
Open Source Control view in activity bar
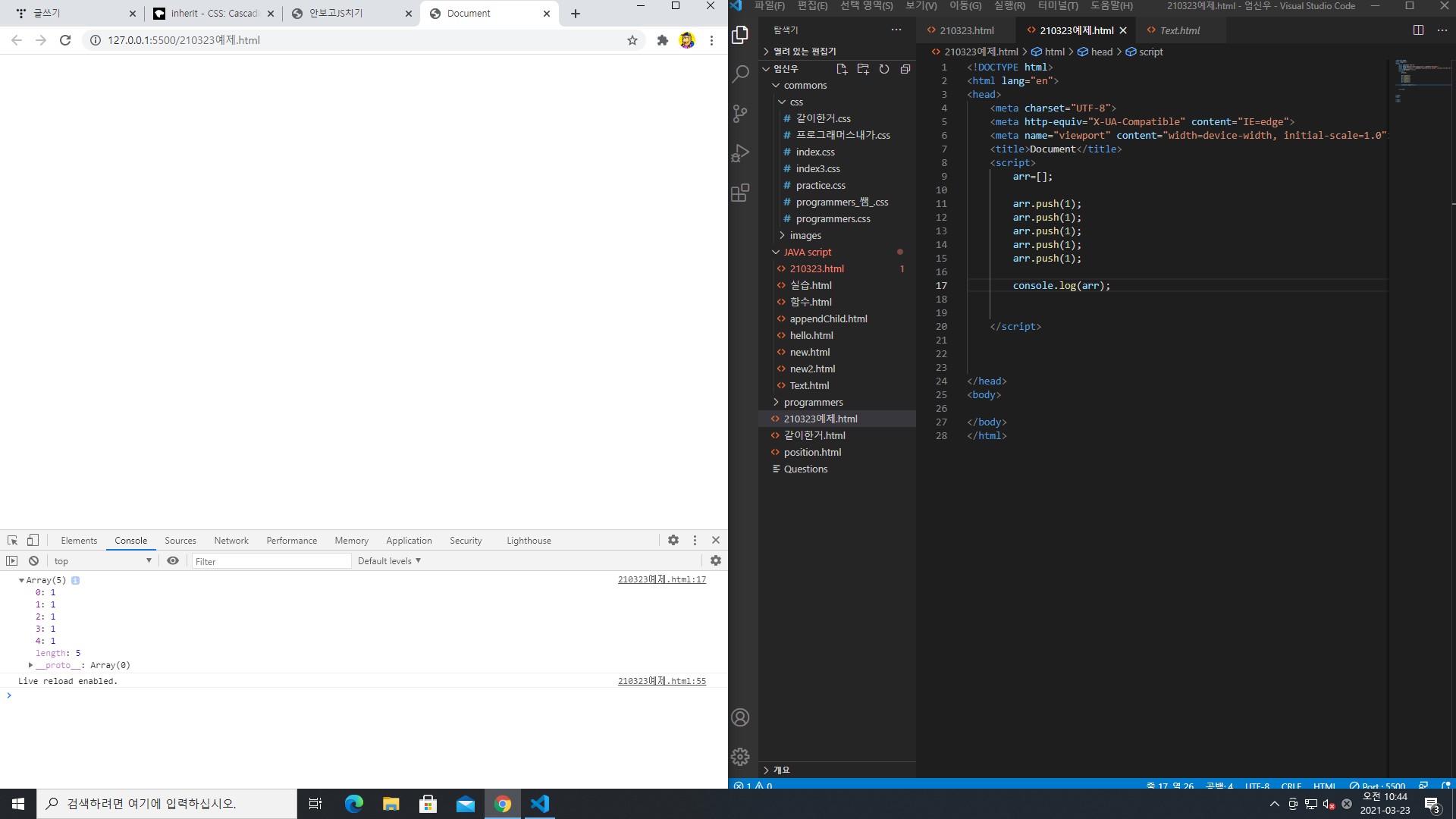click(740, 114)
